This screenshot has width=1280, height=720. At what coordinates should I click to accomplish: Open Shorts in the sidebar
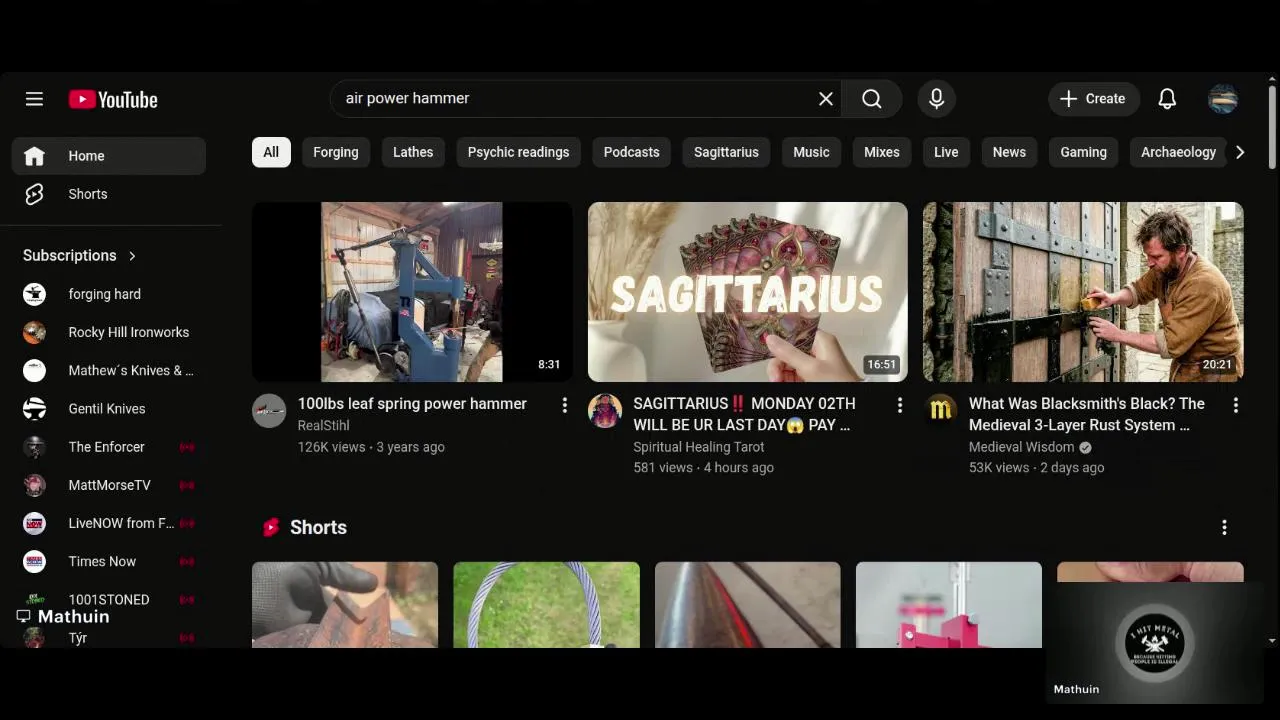click(x=109, y=194)
